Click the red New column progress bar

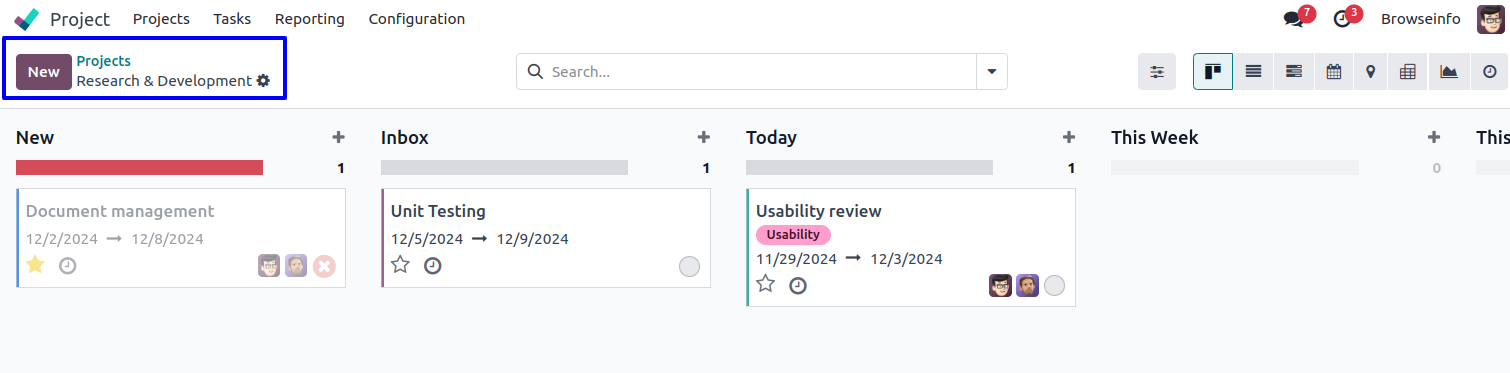point(139,168)
